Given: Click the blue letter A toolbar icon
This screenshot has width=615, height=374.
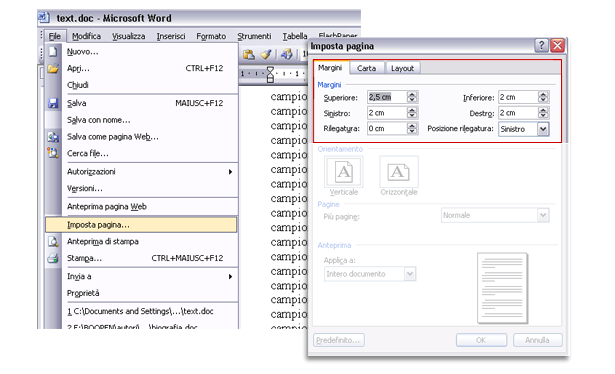Looking at the screenshot, I should pos(287,54).
